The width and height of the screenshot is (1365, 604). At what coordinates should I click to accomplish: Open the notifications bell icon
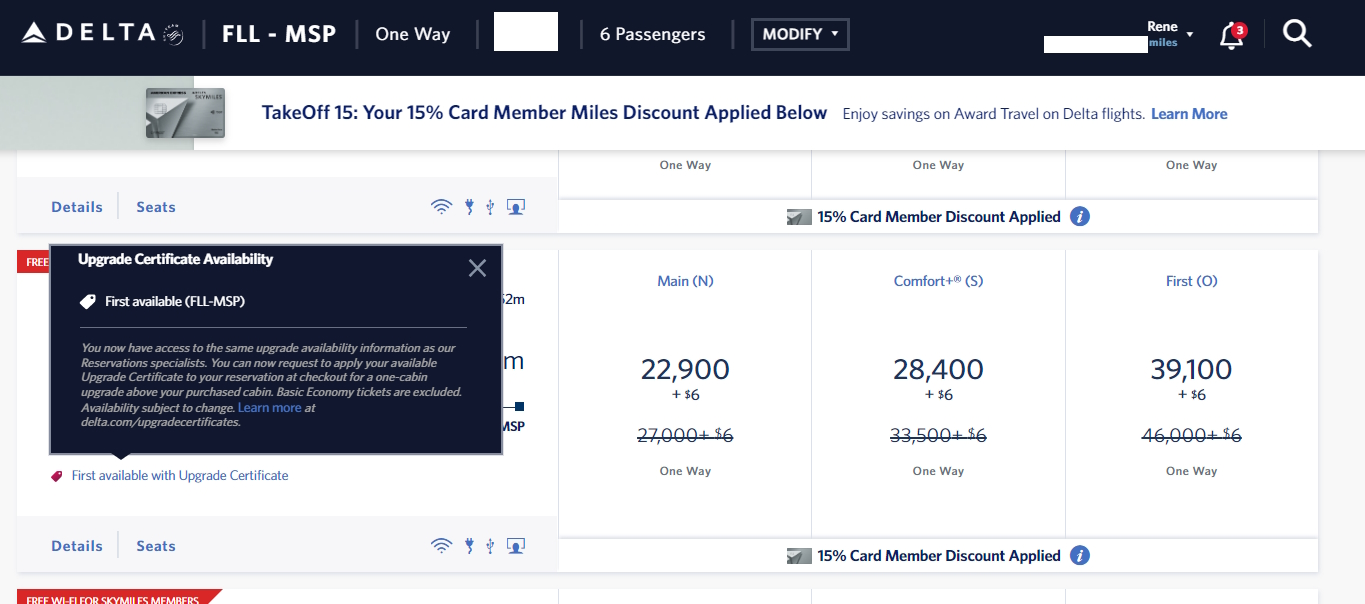1232,36
